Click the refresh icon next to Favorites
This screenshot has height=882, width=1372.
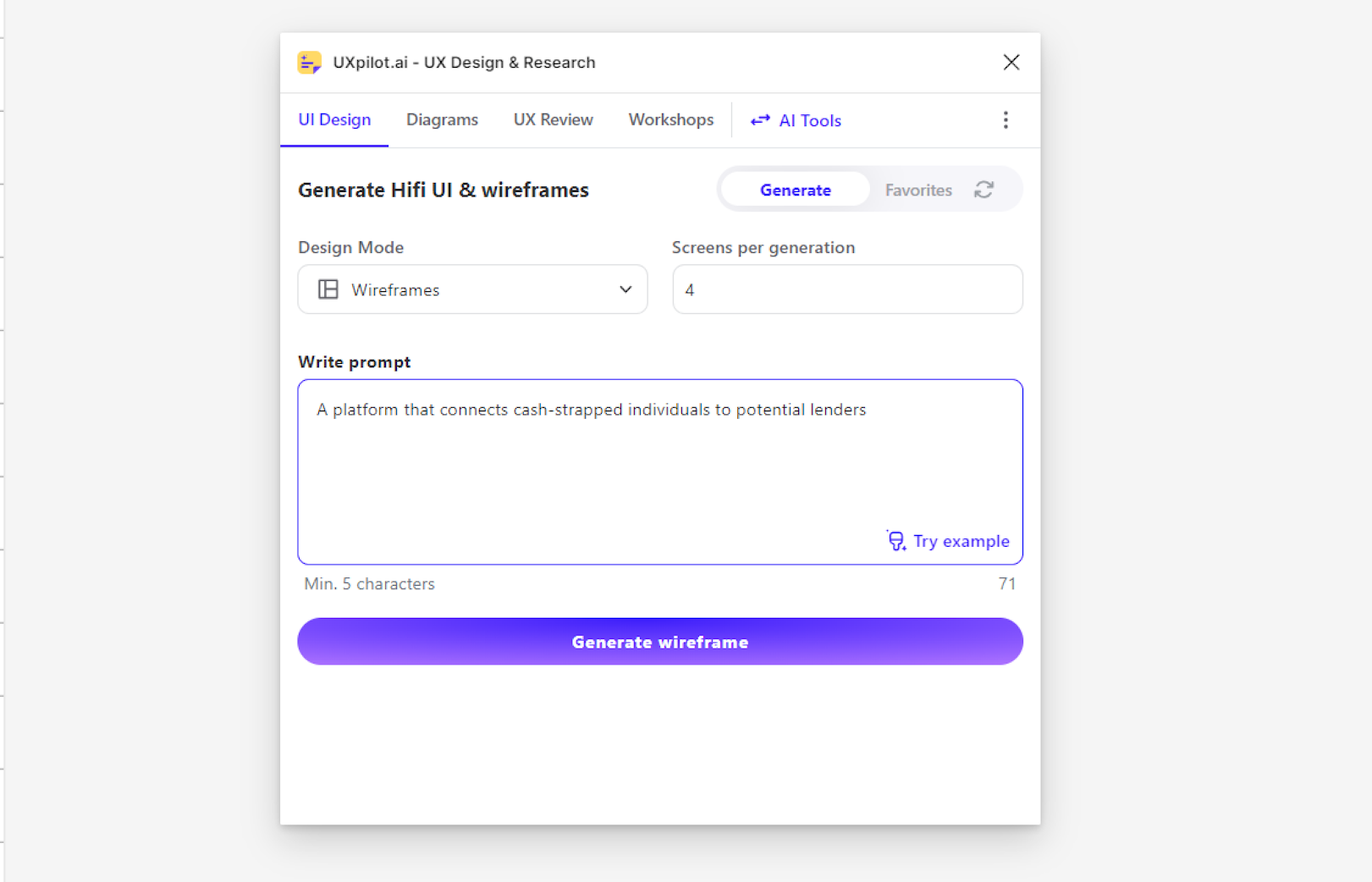(984, 189)
